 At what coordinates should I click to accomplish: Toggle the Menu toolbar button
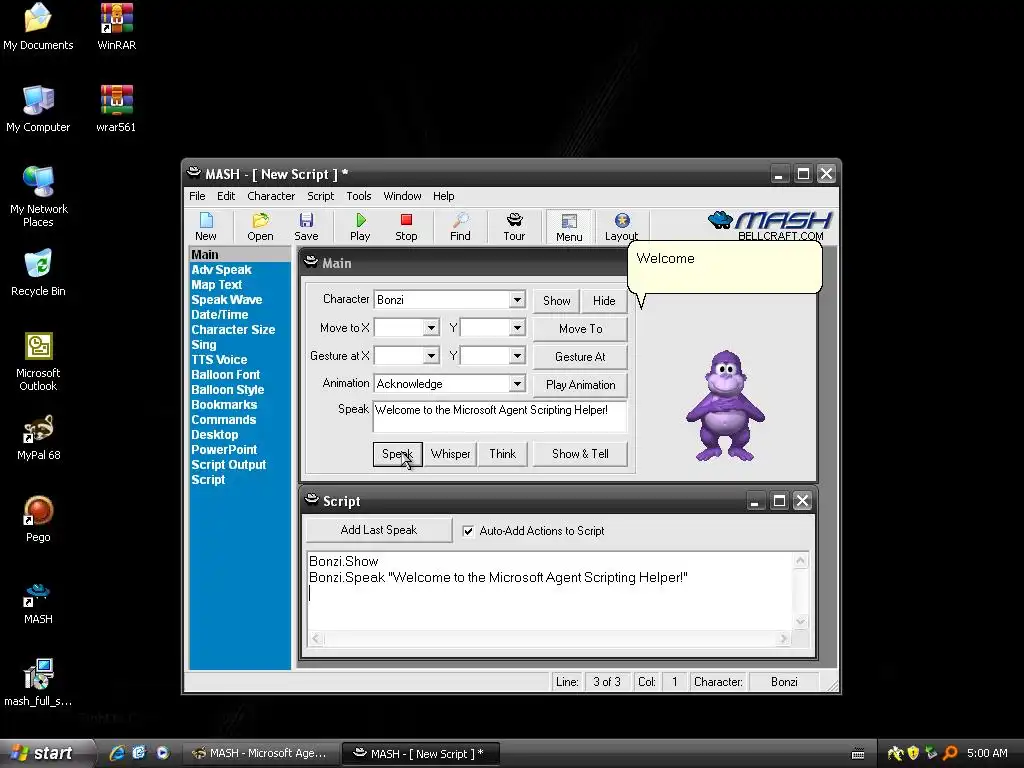pos(569,227)
